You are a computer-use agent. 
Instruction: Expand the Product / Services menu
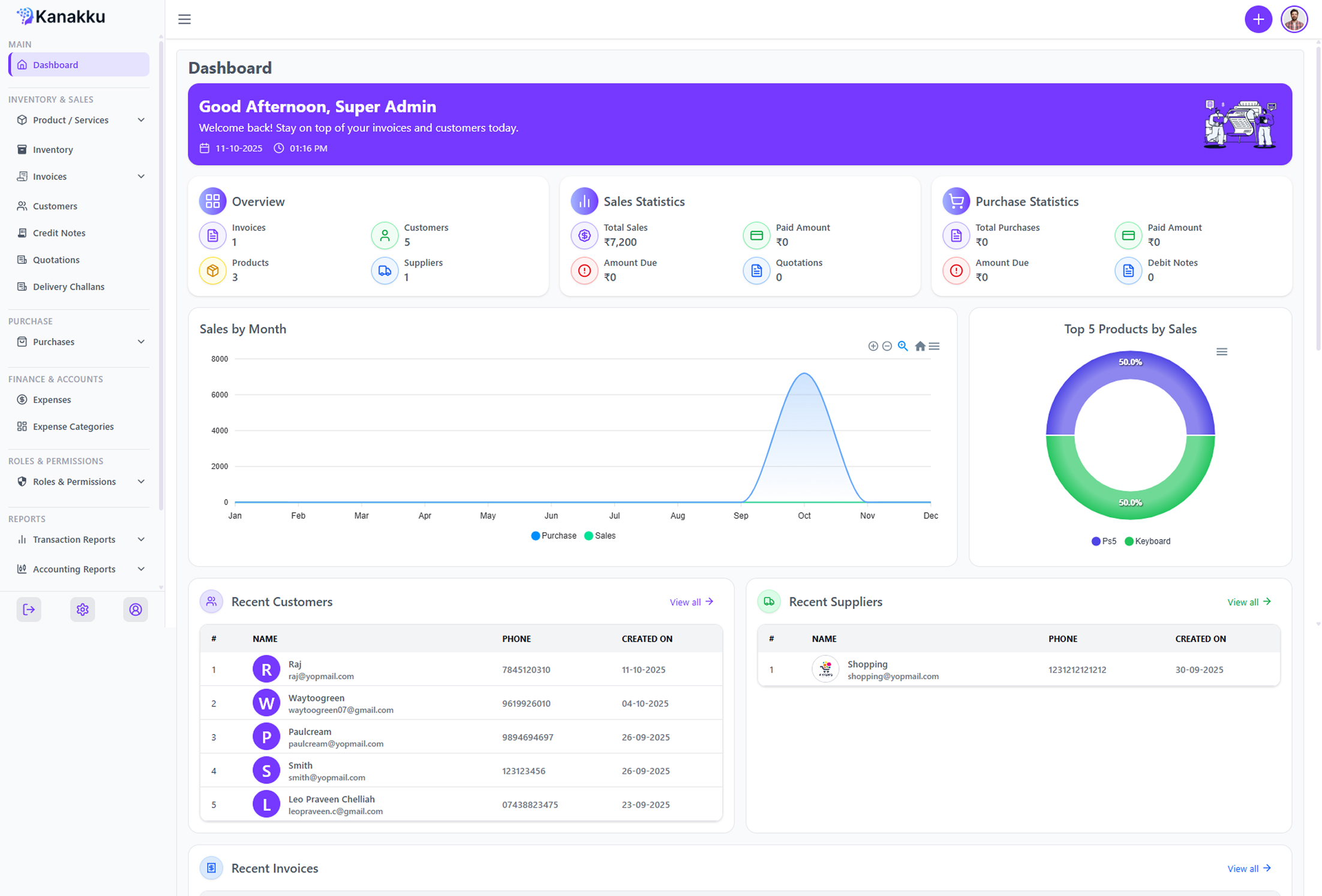pos(79,120)
